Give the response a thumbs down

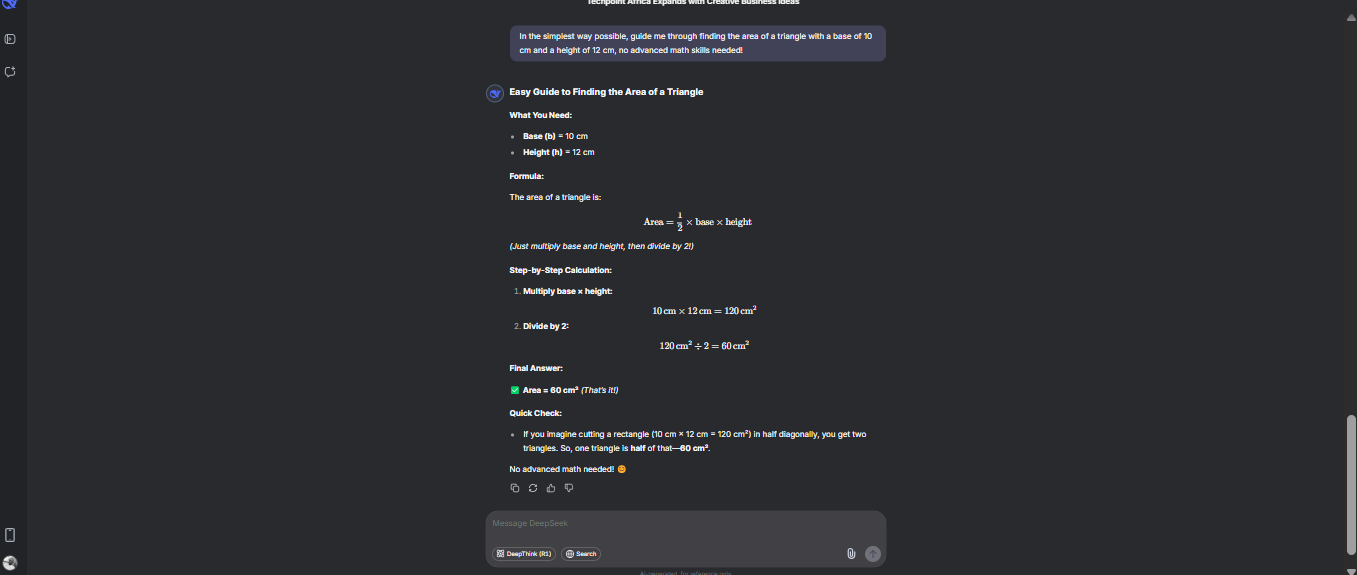click(569, 488)
